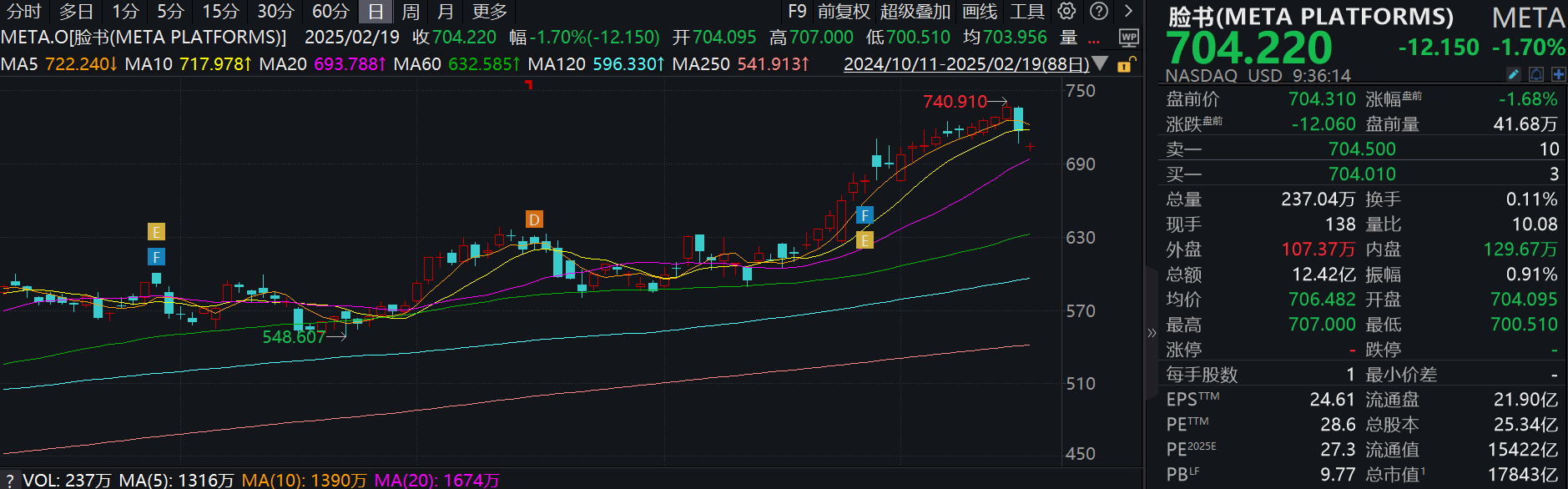
Task: Click the WP monitor icon
Action: coord(1128,38)
